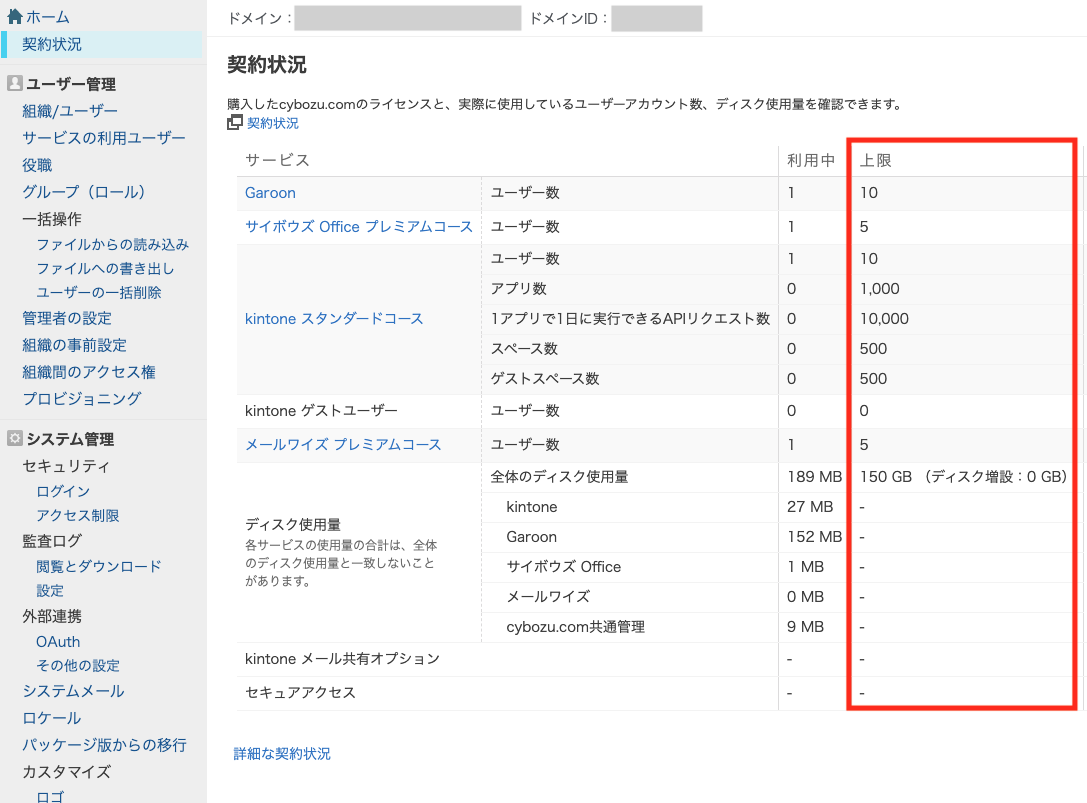Click the home icon in sidebar

(x=14, y=17)
